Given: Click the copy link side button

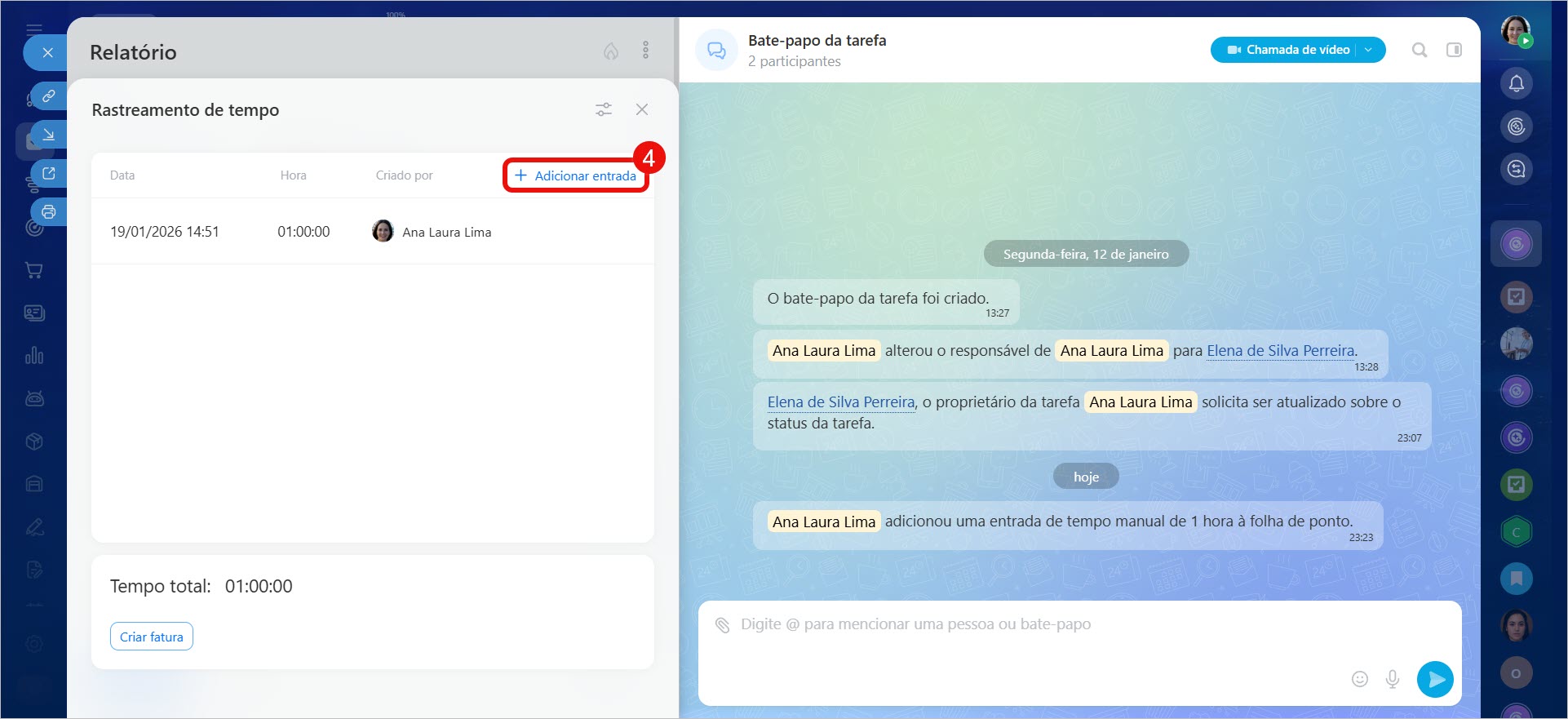Looking at the screenshot, I should point(49,96).
